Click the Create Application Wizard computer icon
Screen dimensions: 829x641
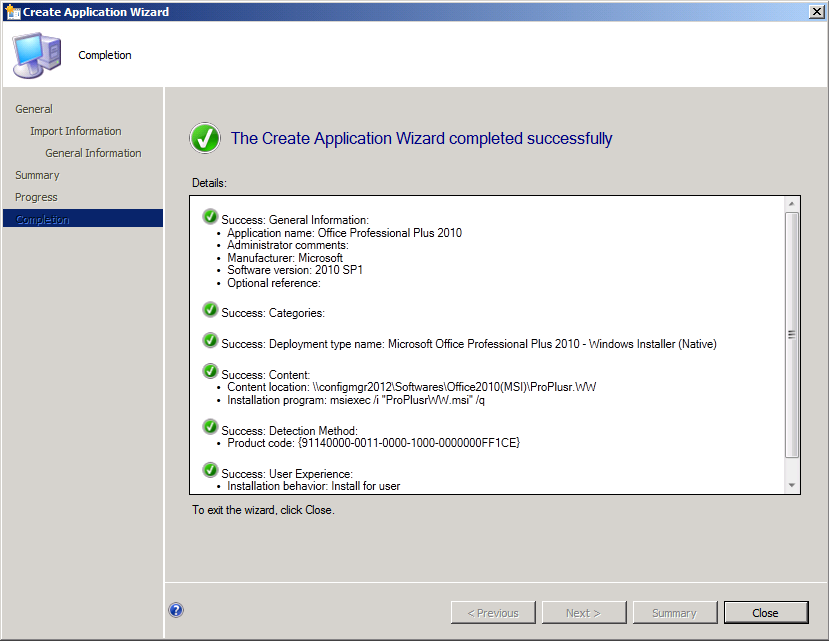tap(37, 54)
